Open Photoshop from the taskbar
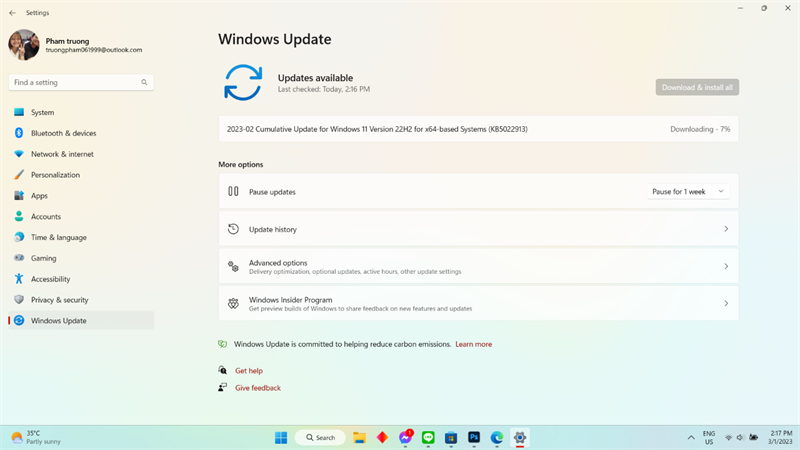The height and width of the screenshot is (450, 800). [x=474, y=438]
